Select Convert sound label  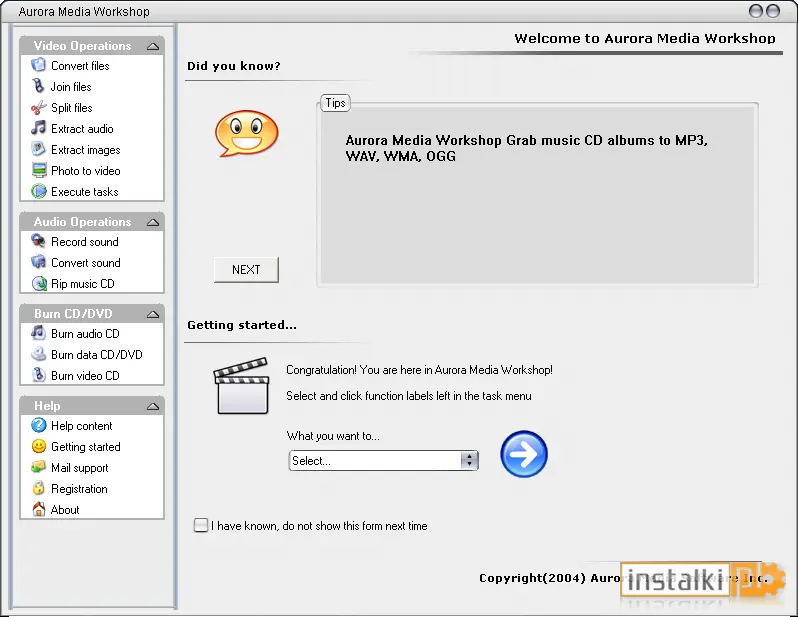[x=86, y=263]
